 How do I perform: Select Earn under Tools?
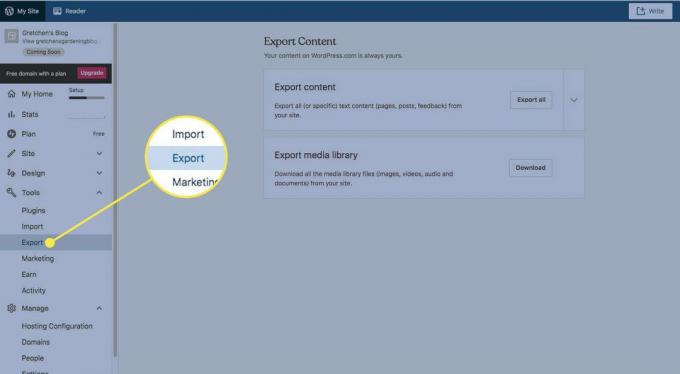(x=29, y=275)
